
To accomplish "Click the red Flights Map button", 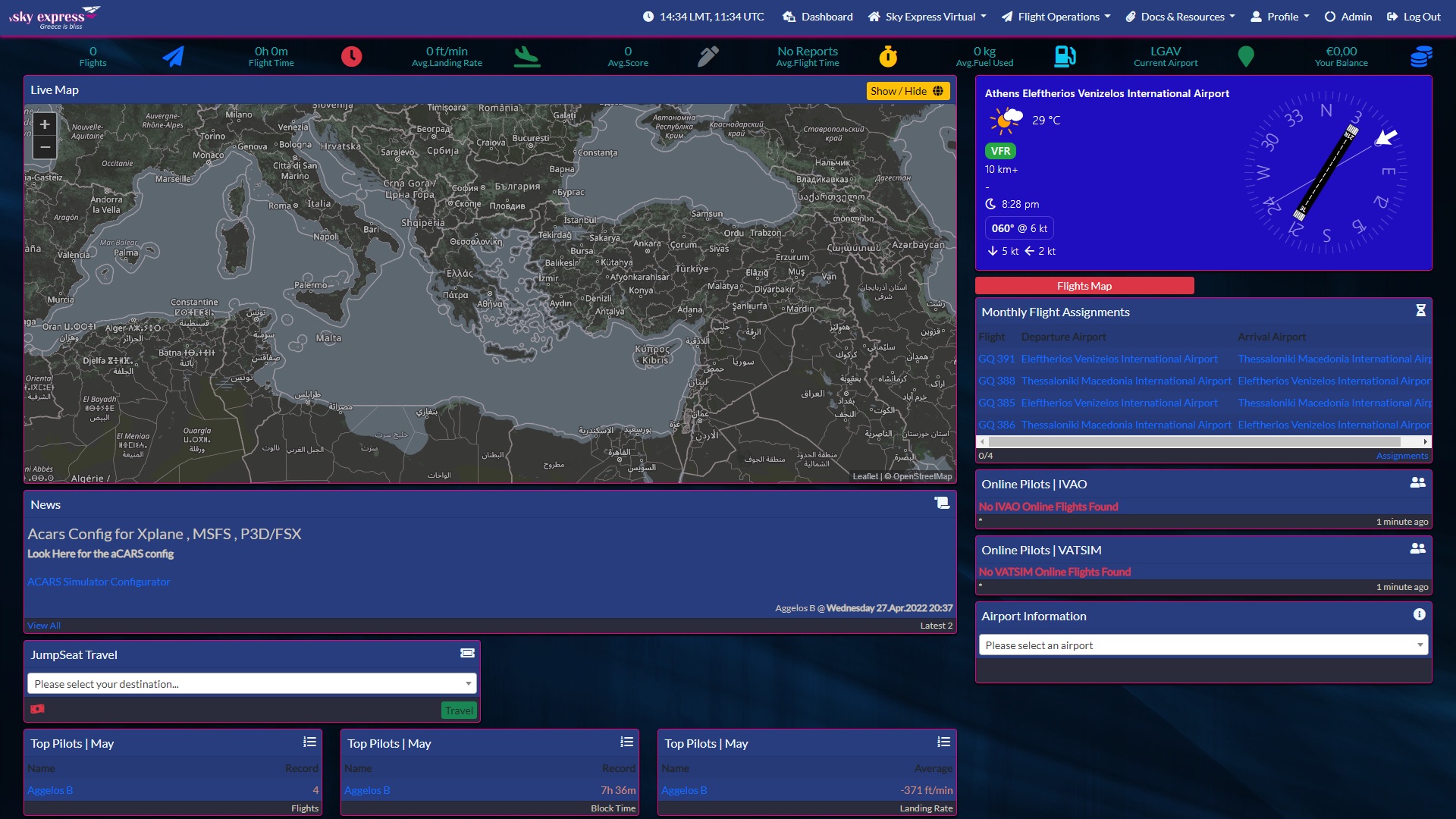I will coord(1084,286).
